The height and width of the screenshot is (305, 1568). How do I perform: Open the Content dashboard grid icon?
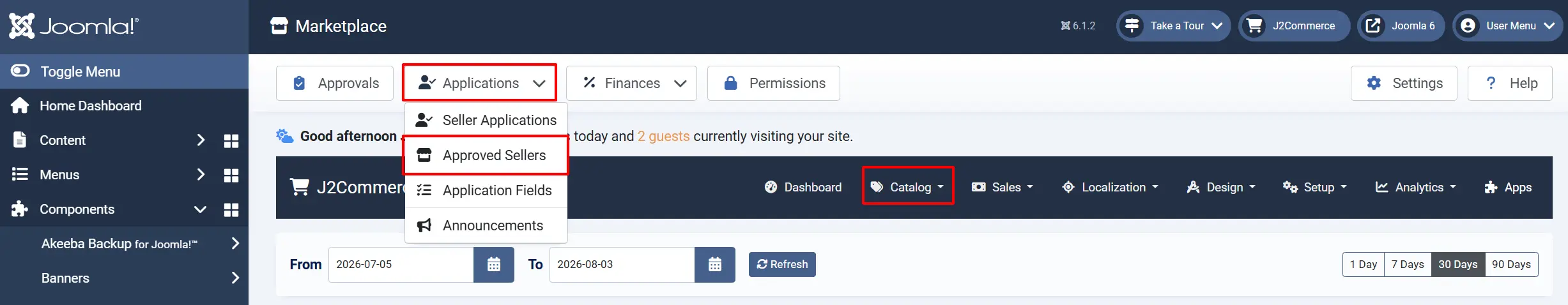point(231,141)
